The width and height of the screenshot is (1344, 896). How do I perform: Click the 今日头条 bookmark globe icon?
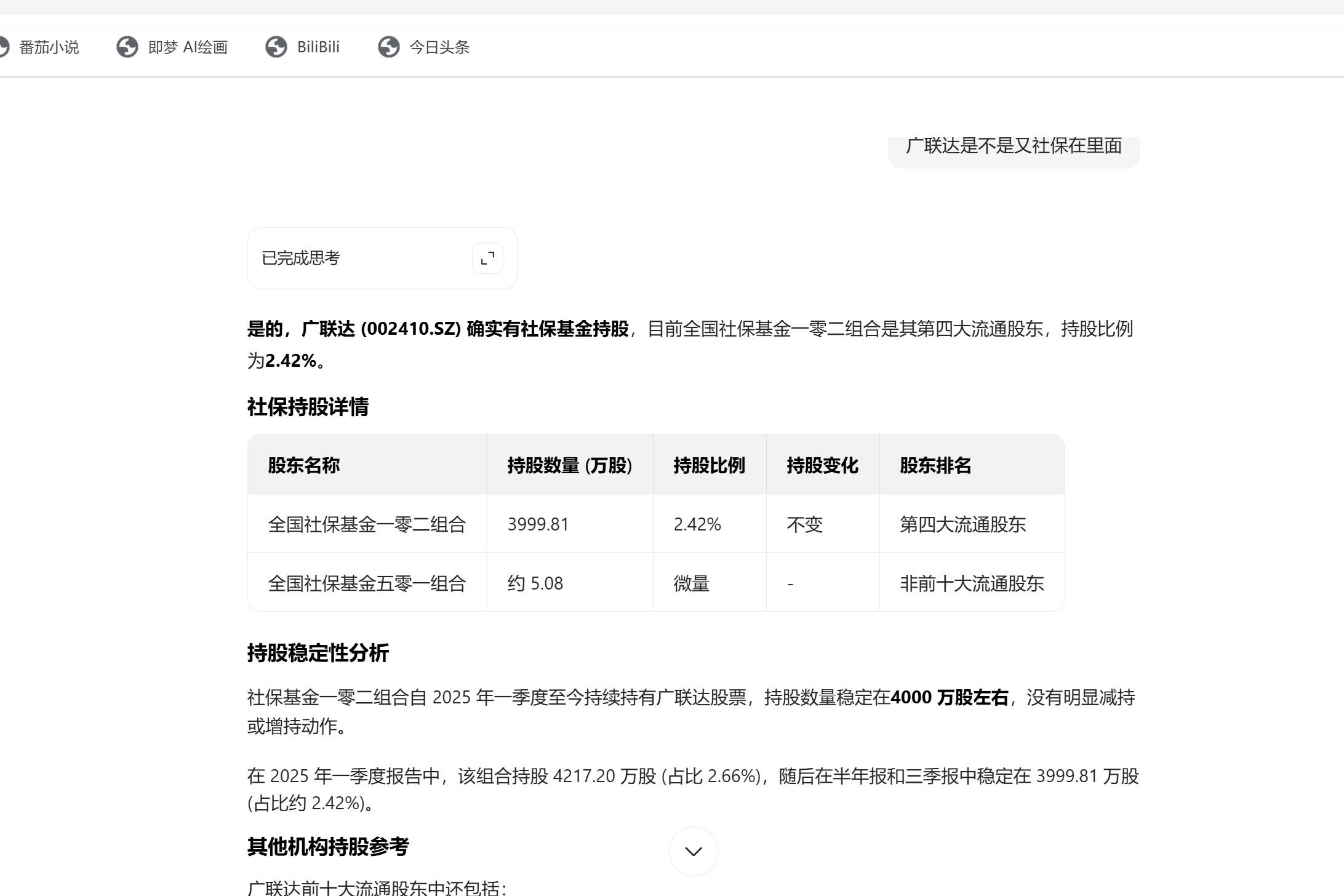pos(389,47)
